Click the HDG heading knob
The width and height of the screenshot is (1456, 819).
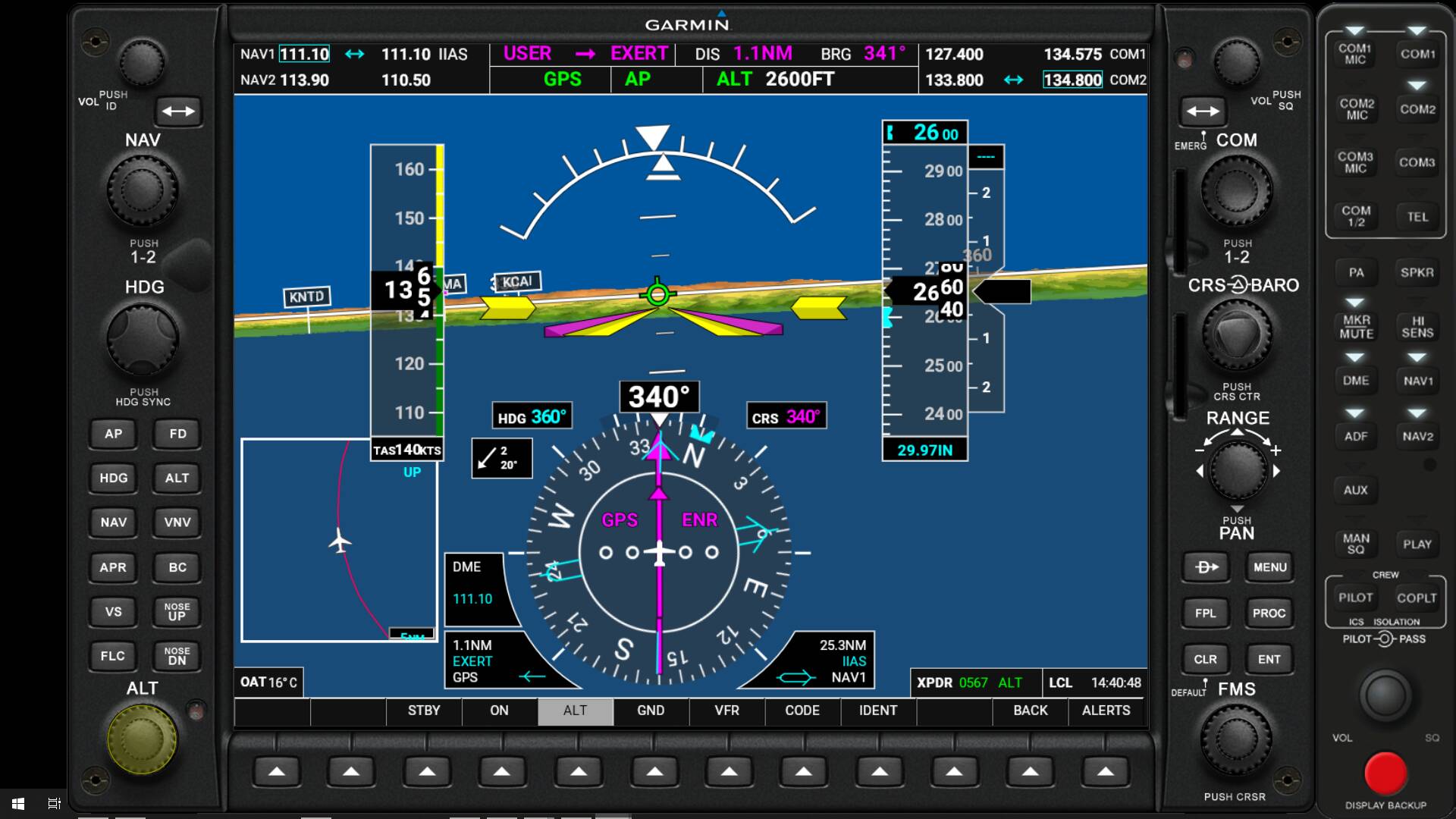point(143,339)
